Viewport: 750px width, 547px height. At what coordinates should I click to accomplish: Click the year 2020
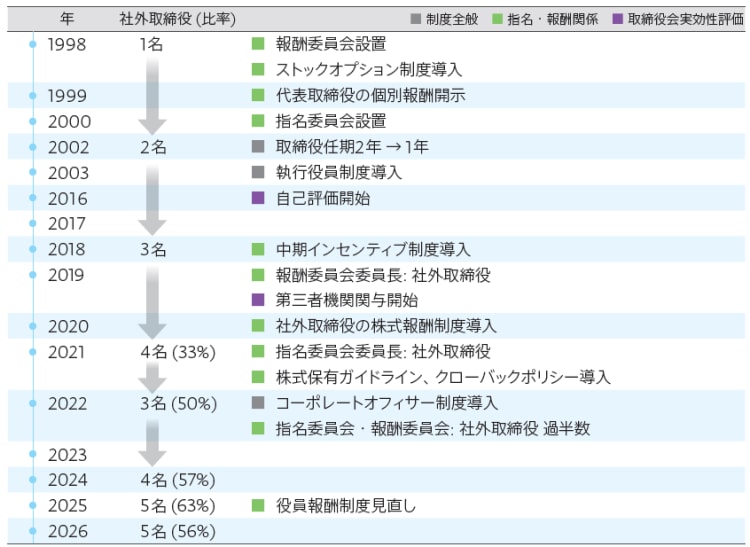68,327
